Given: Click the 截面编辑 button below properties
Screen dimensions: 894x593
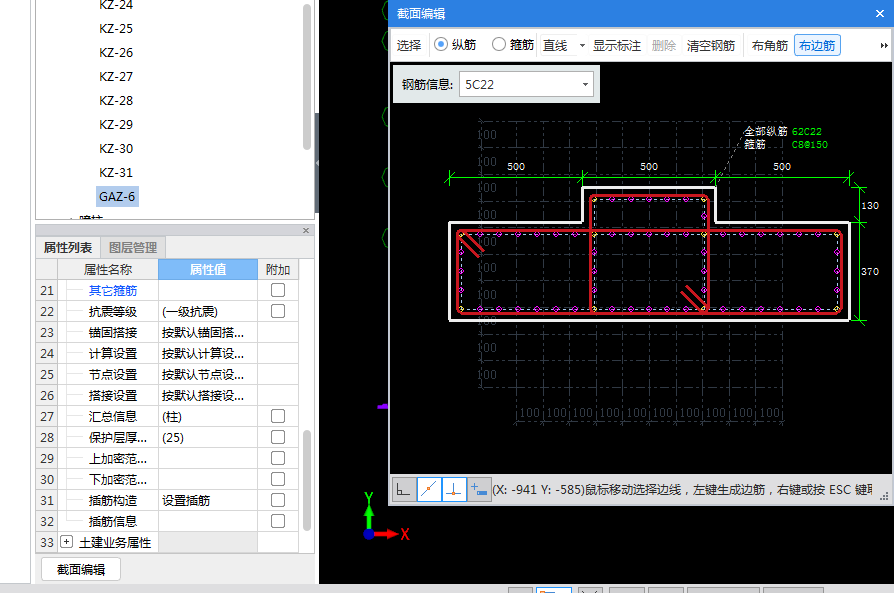Looking at the screenshot, I should pos(81,569).
